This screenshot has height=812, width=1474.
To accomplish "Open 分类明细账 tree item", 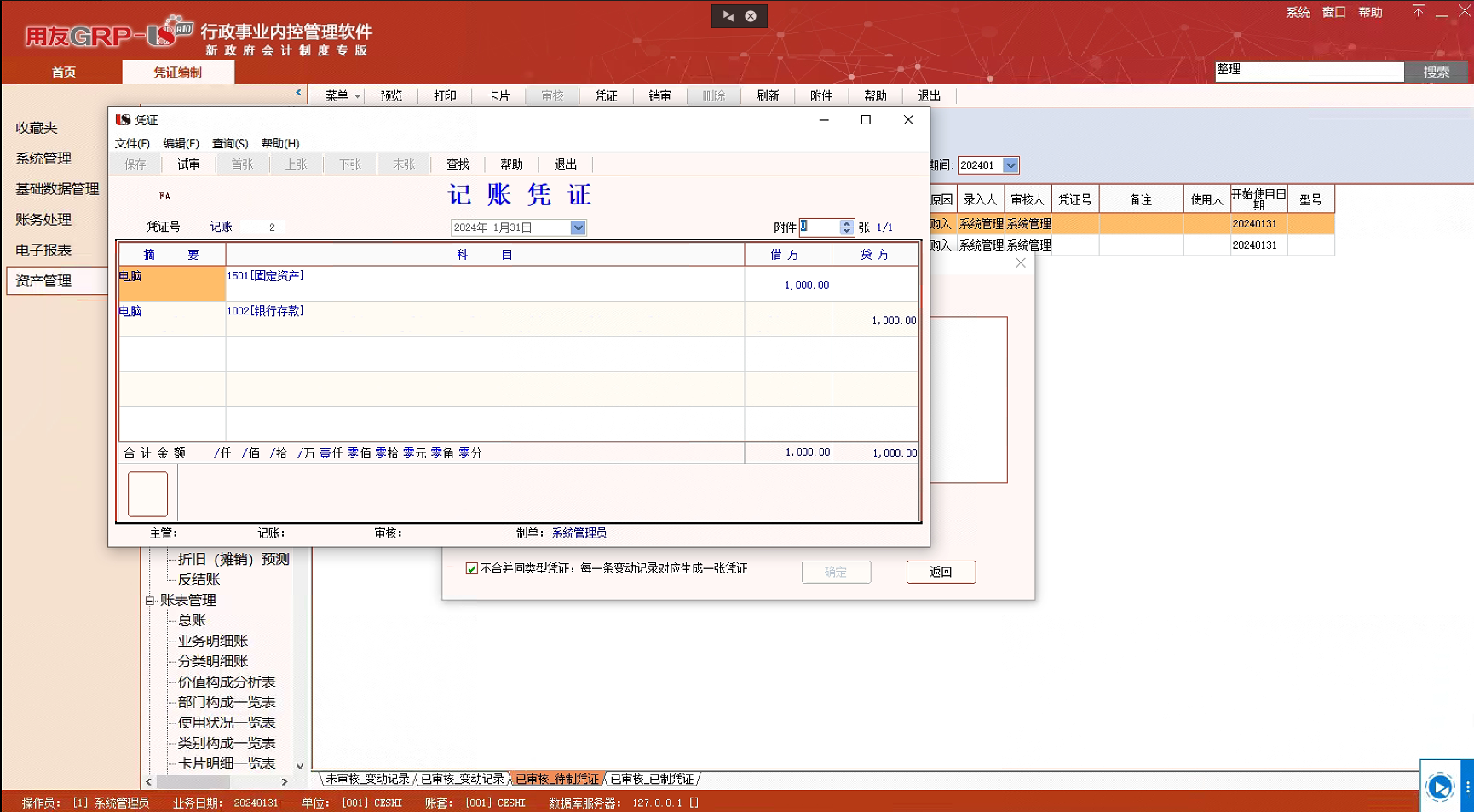I will (x=213, y=661).
